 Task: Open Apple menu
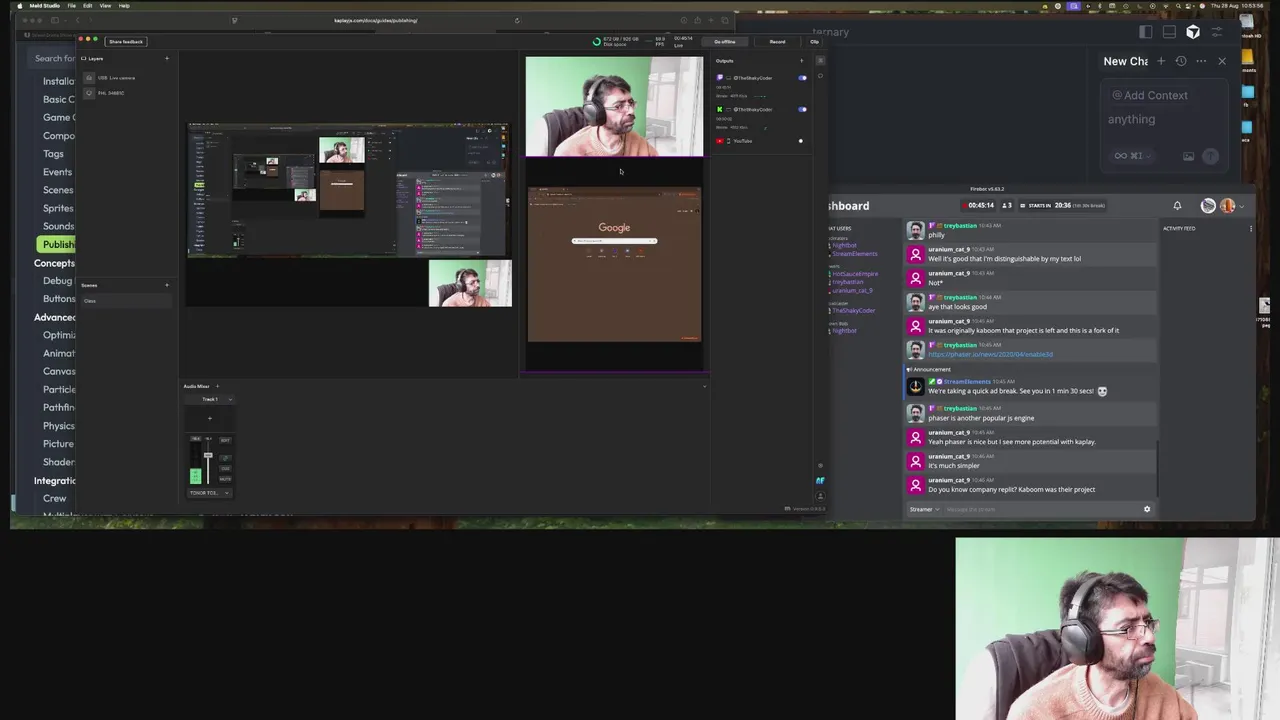19,6
